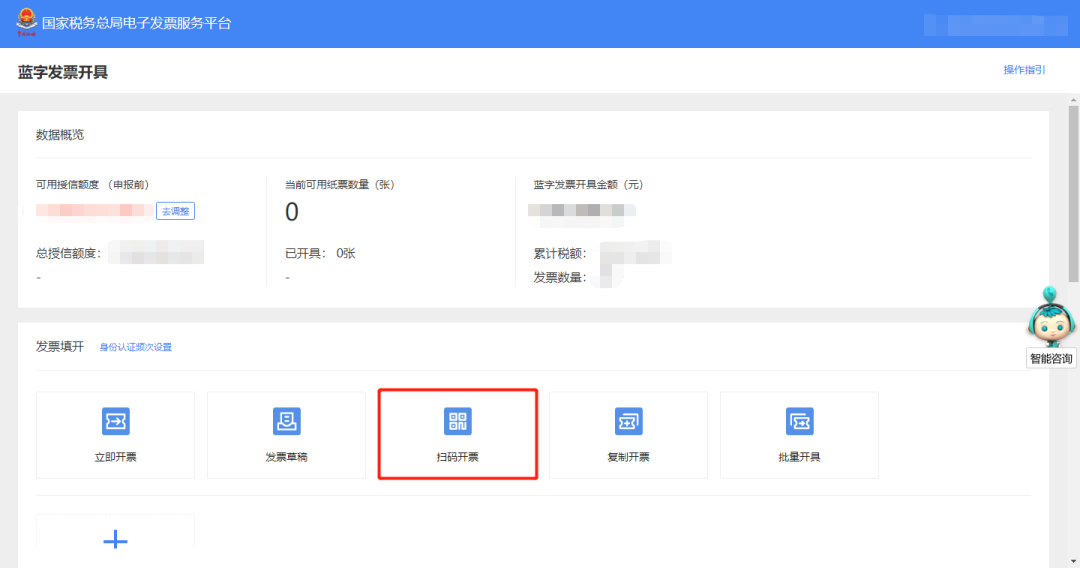Viewport: 1080px width, 568px height.
Task: Open 发票草稿 via its draft icon
Action: (286, 421)
